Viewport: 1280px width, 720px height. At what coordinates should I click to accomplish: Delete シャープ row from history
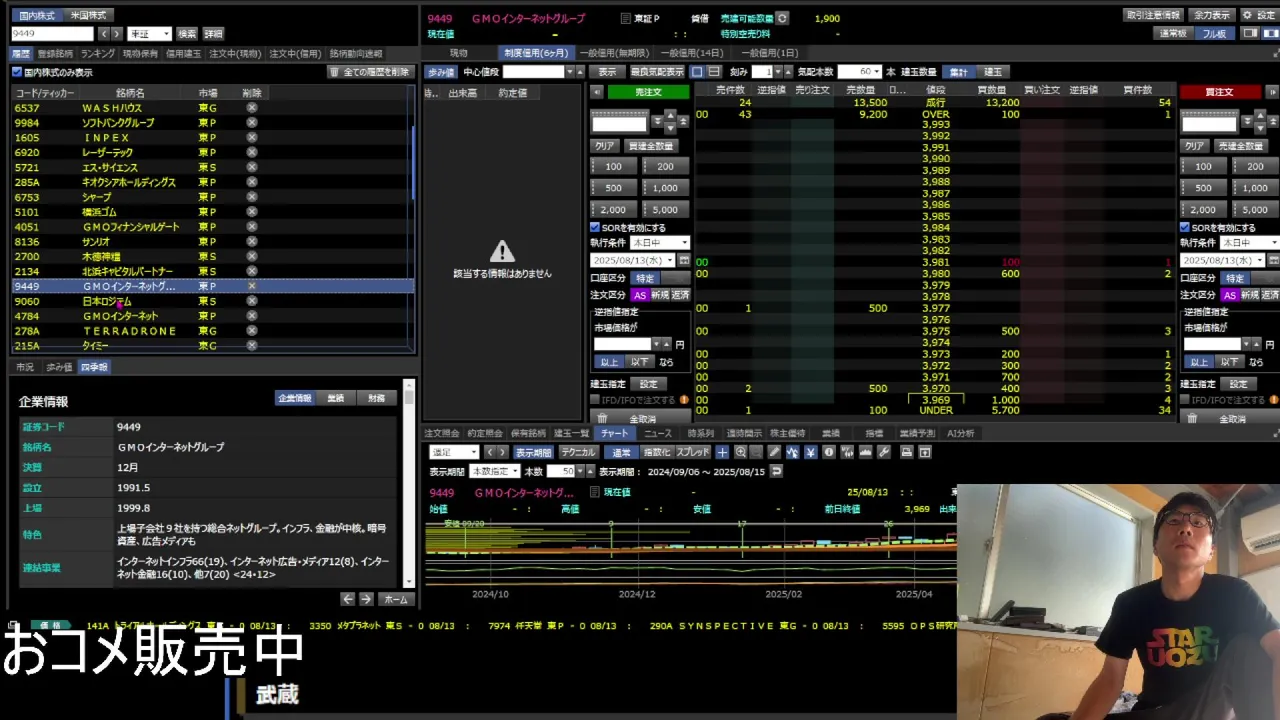(x=251, y=197)
